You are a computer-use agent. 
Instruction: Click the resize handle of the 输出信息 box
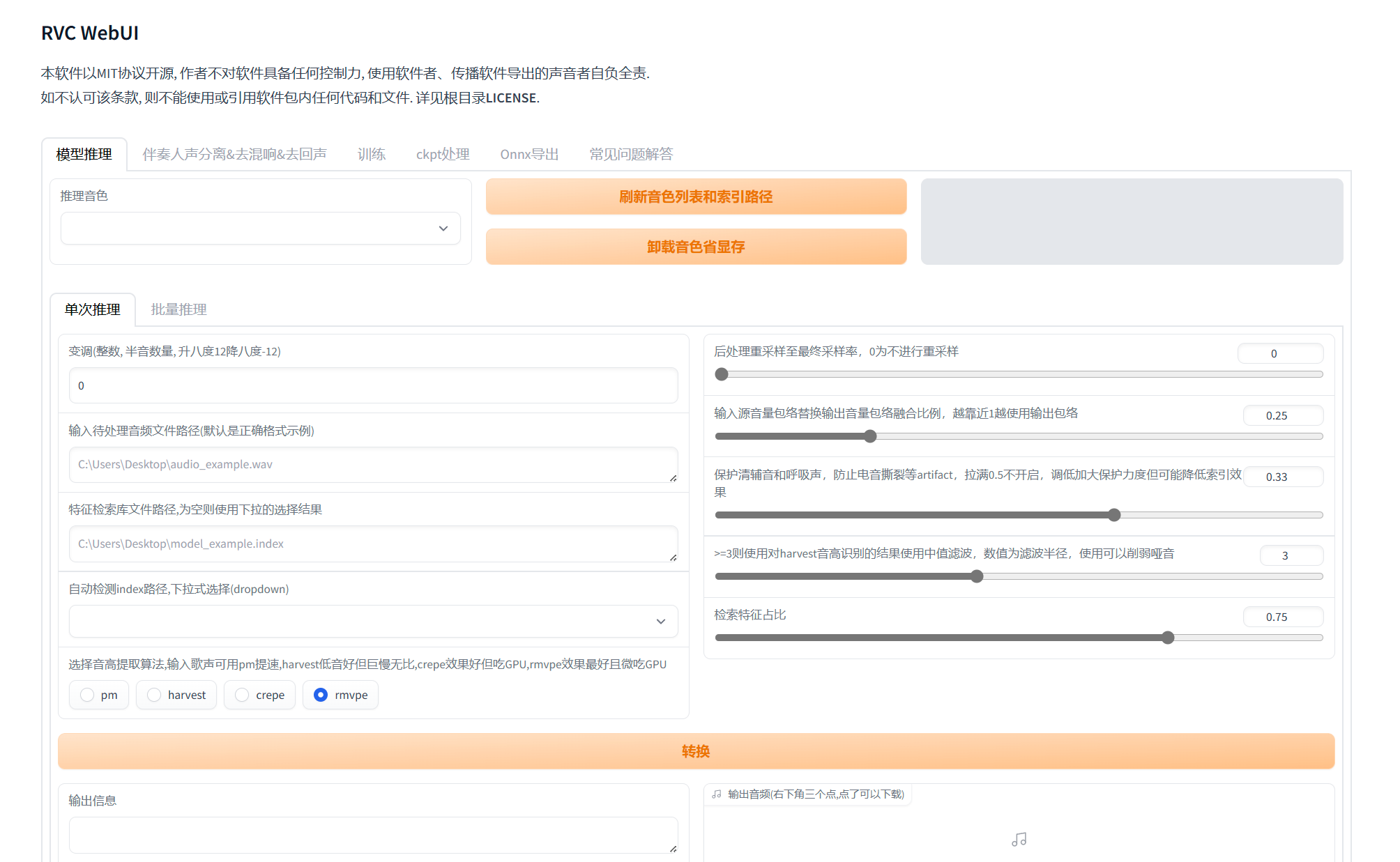[x=673, y=849]
